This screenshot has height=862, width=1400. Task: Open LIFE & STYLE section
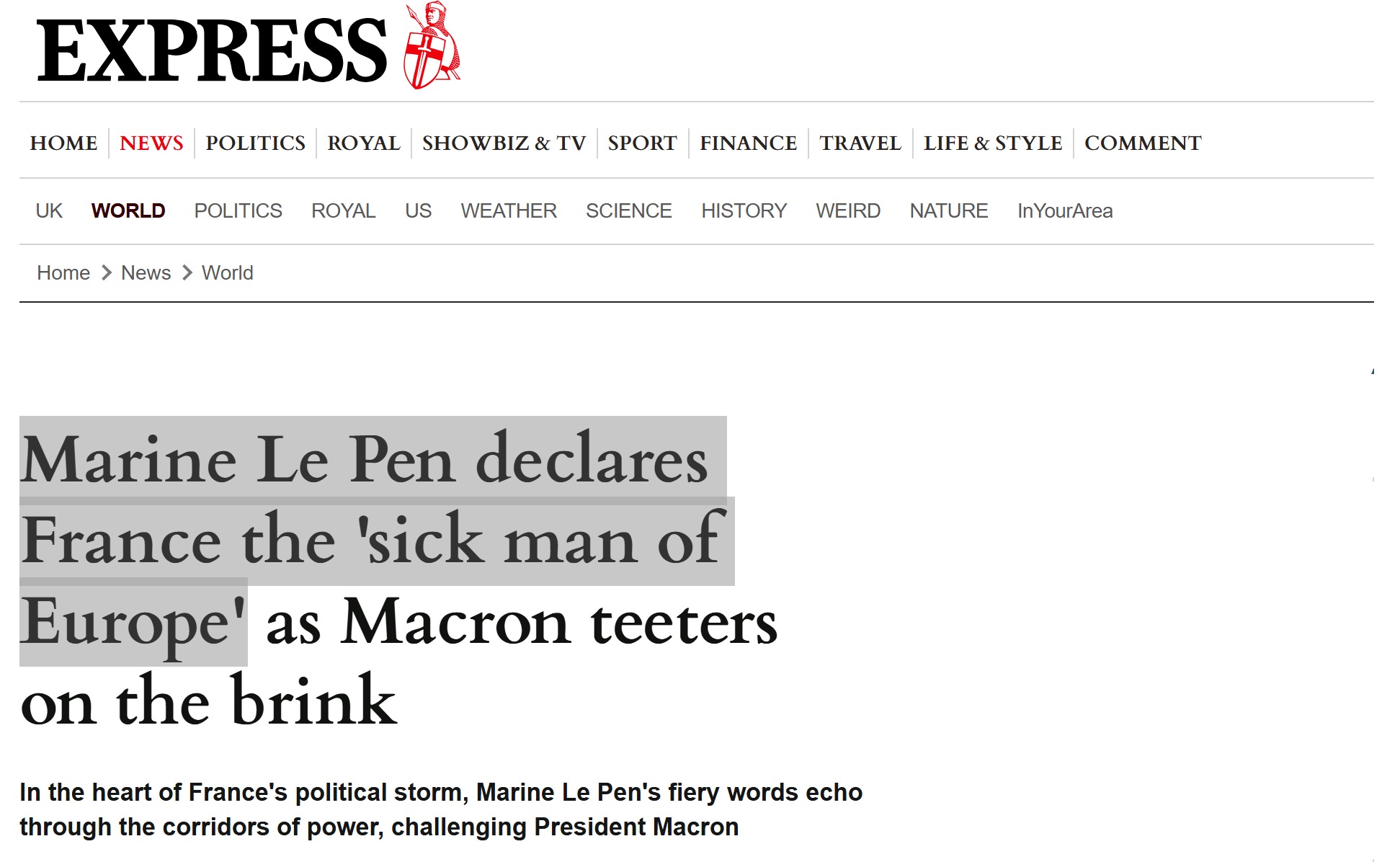[x=993, y=143]
